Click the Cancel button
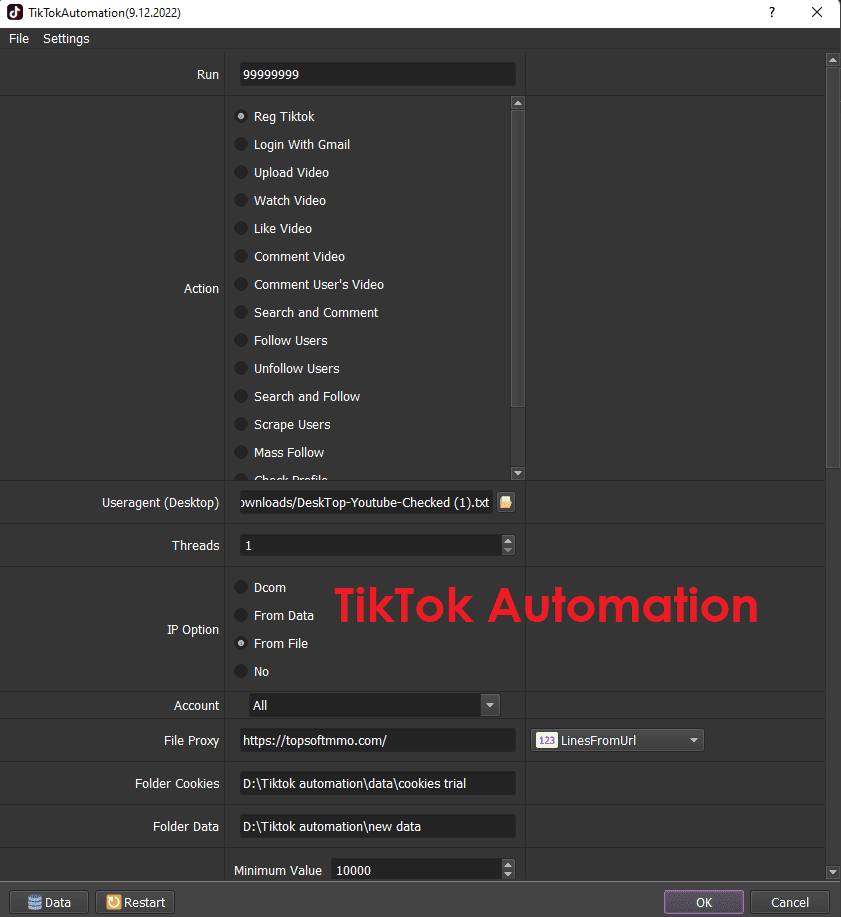This screenshot has width=841, height=917. (790, 902)
